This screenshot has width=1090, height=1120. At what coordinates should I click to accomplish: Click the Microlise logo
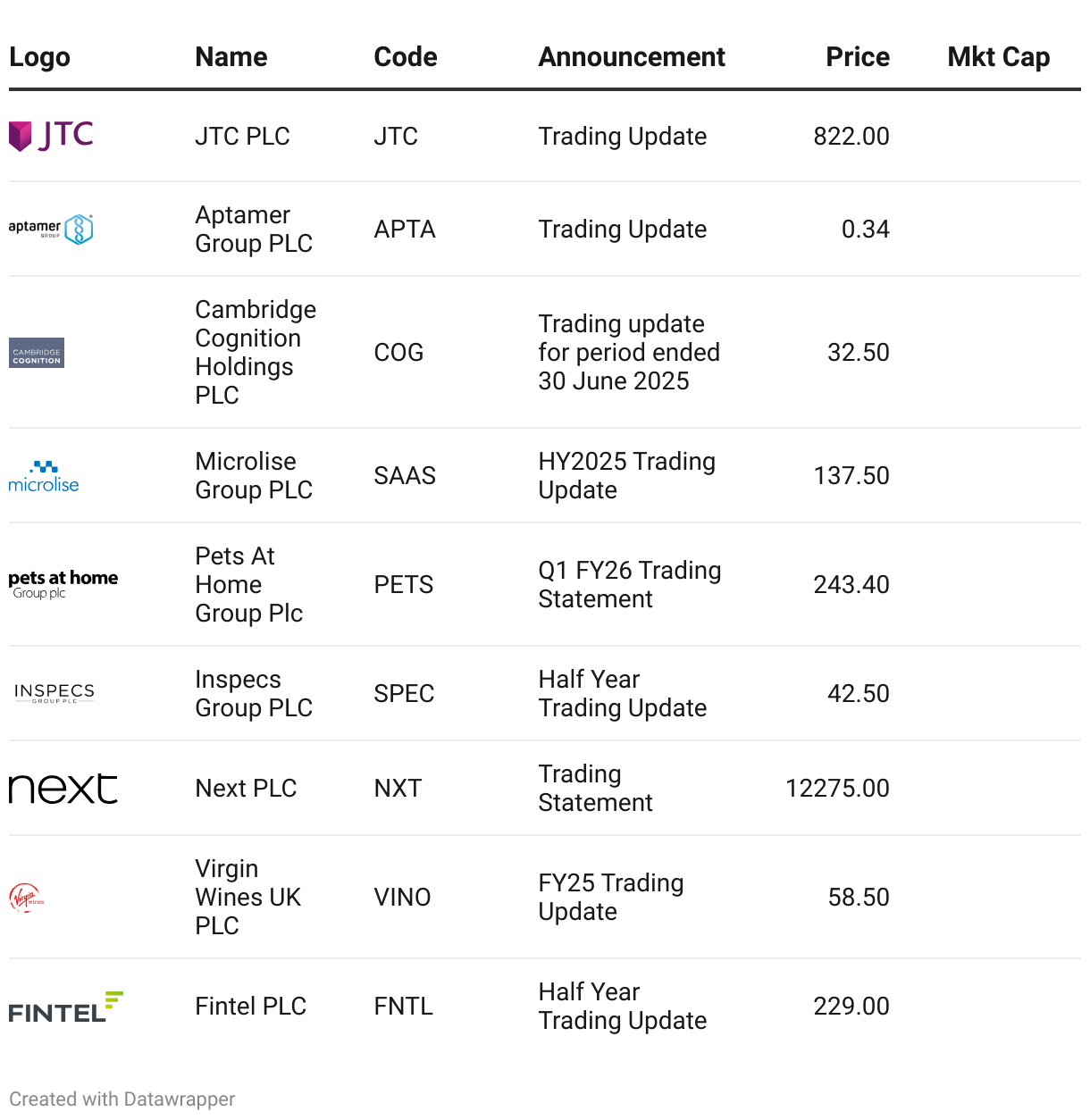tap(44, 476)
